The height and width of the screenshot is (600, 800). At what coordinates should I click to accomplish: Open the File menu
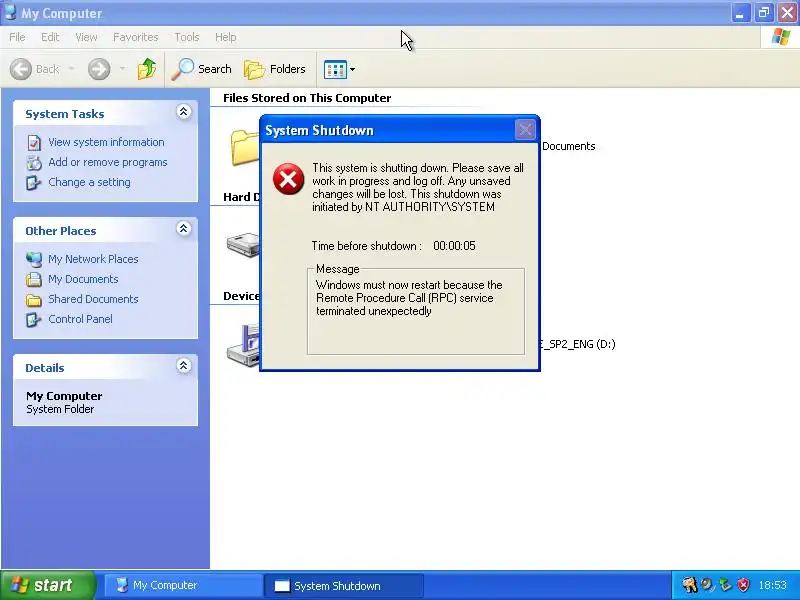(17, 37)
